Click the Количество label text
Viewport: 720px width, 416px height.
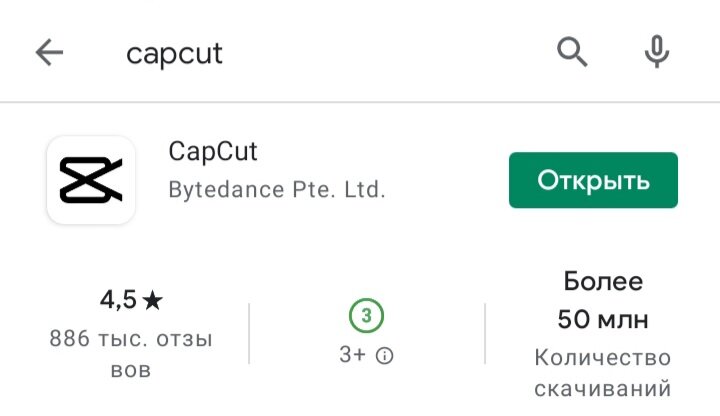pos(602,358)
